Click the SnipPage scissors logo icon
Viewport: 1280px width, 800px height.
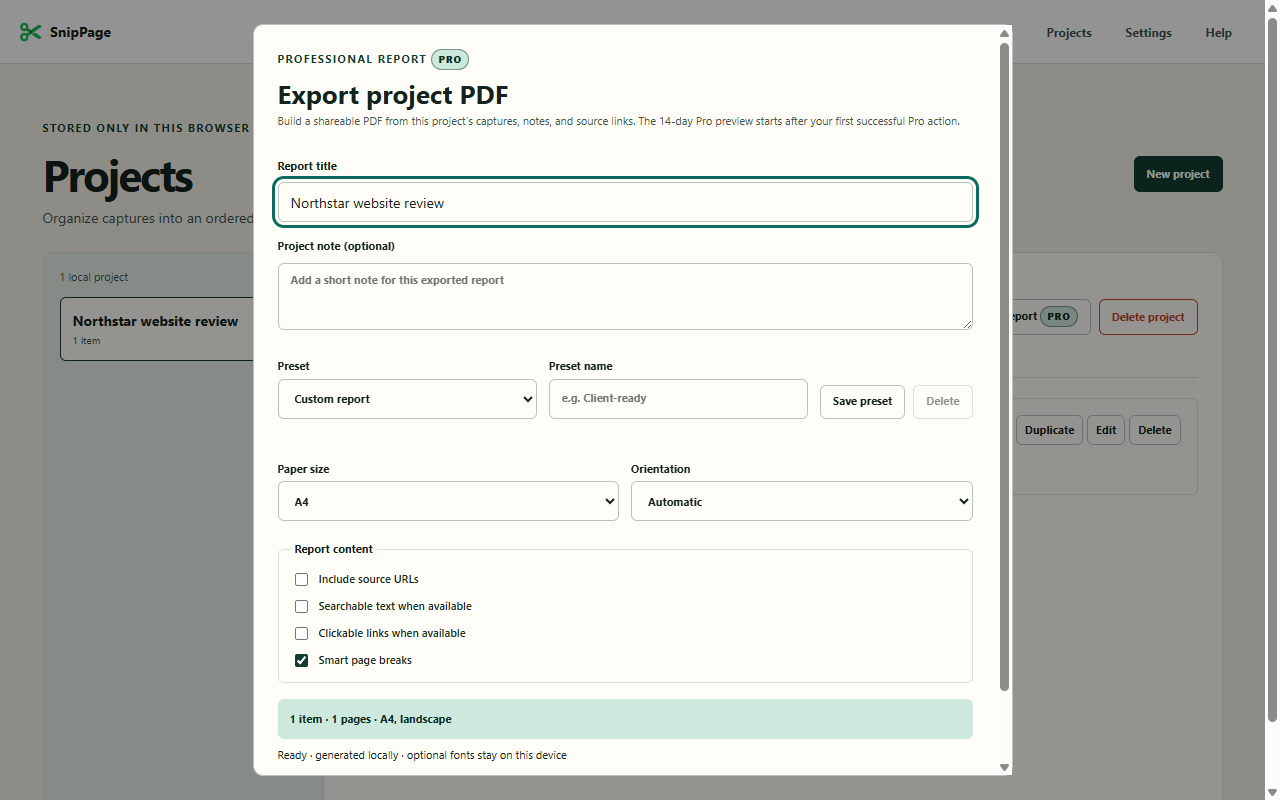coord(31,32)
